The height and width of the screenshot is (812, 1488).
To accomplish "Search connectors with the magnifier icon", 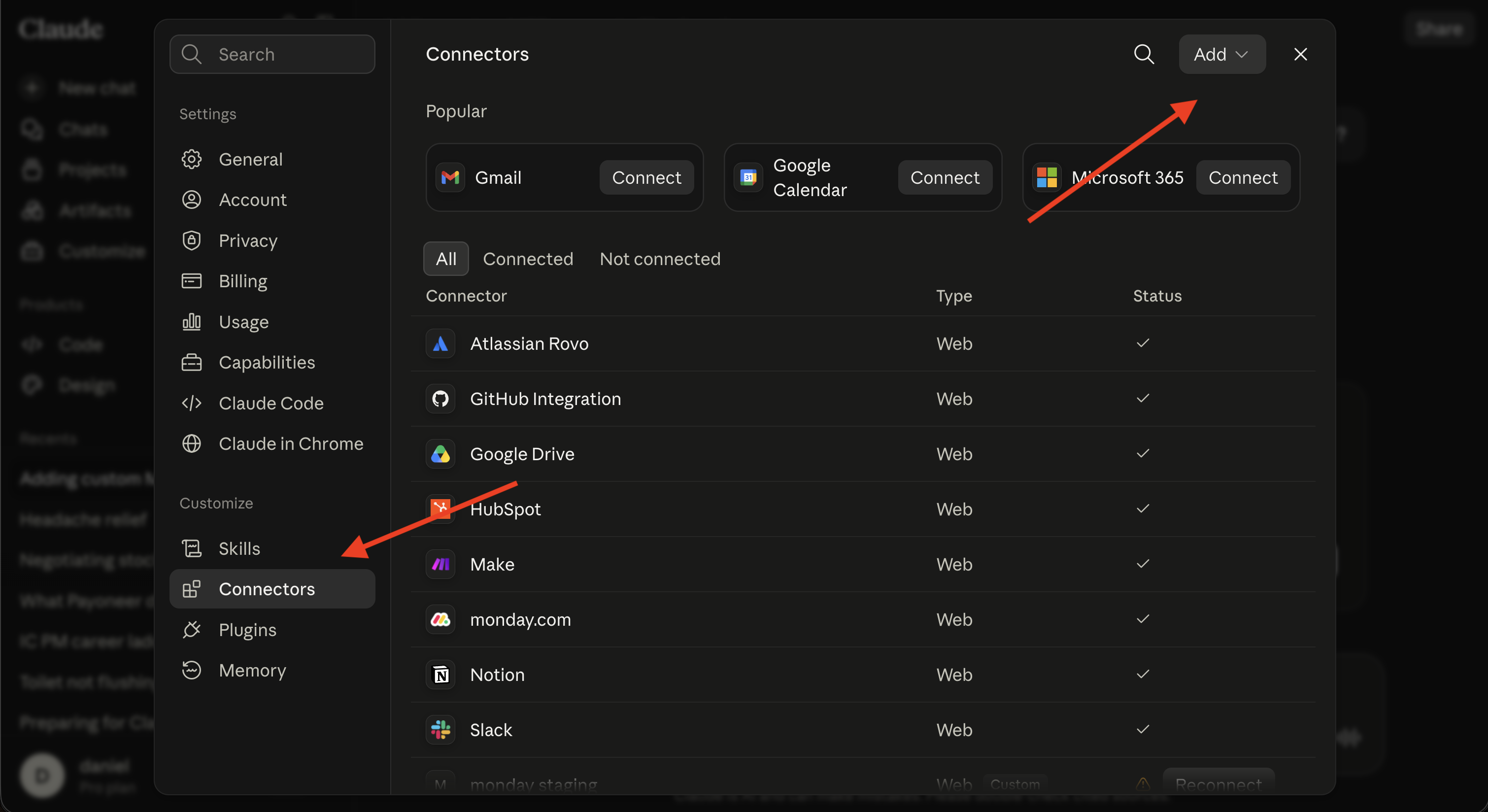I will point(1144,54).
